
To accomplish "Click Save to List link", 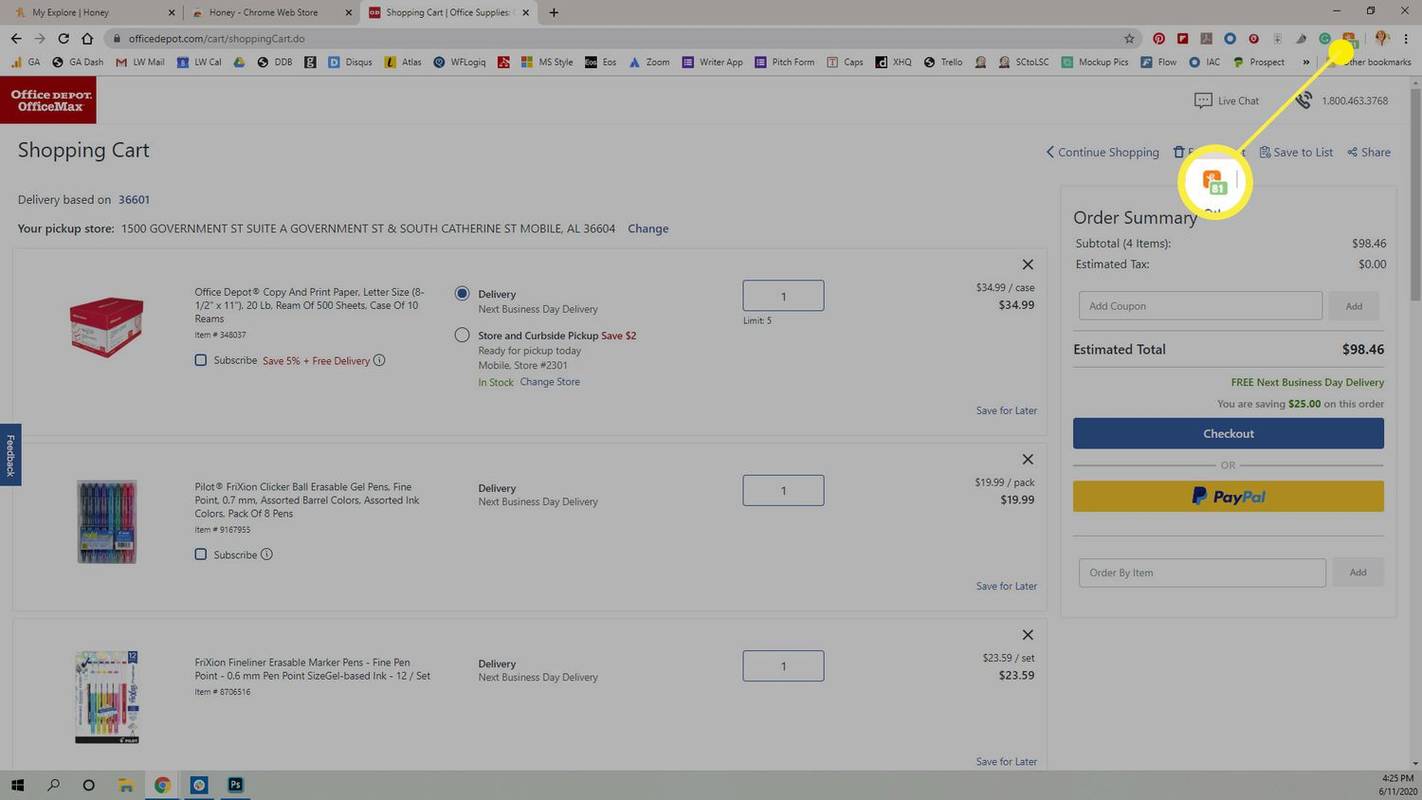I will pyautogui.click(x=1296, y=152).
